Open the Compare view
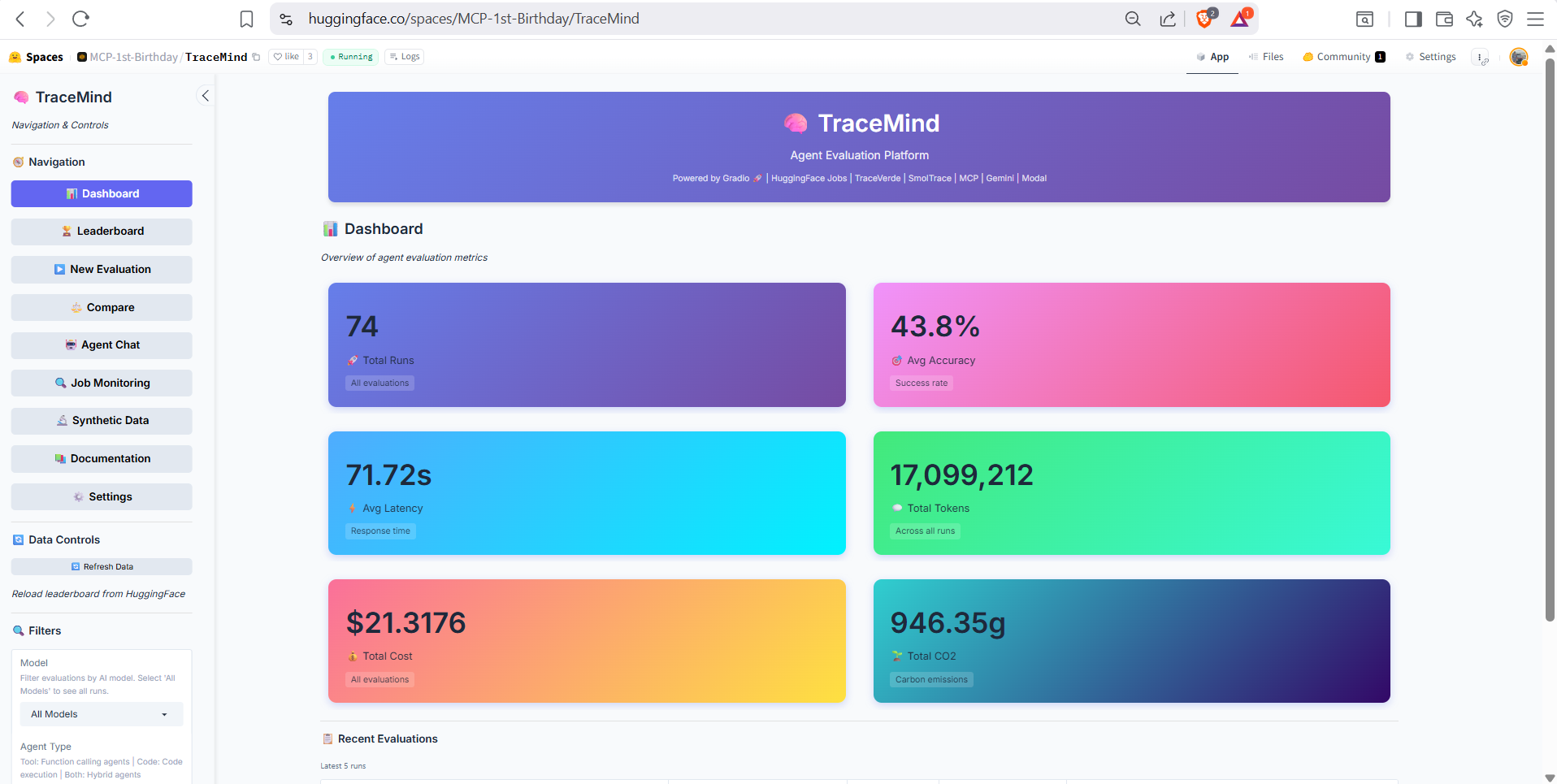This screenshot has height=784, width=1557. pyautogui.click(x=102, y=307)
